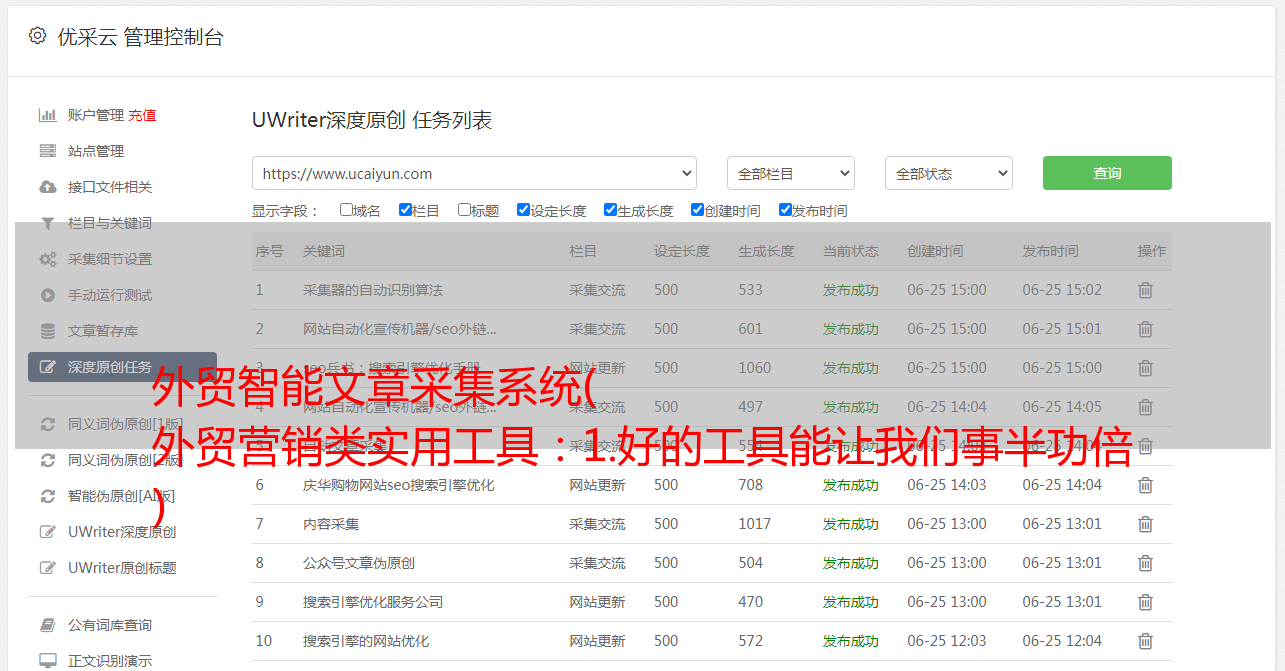1285x671 pixels.
Task: Enable the 域名 display field checkbox
Action: (x=346, y=210)
